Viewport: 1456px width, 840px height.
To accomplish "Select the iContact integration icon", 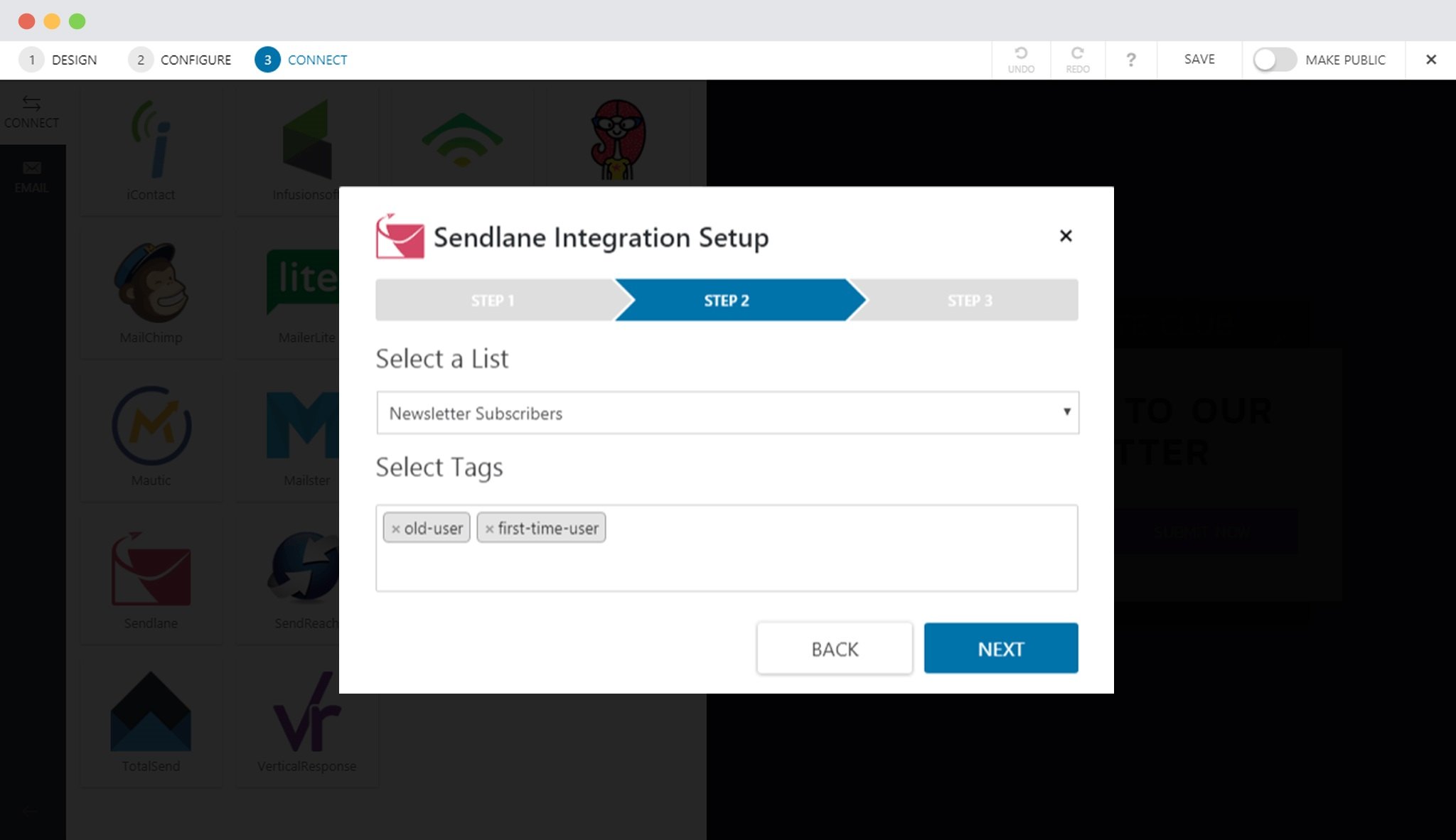I will 151,139.
